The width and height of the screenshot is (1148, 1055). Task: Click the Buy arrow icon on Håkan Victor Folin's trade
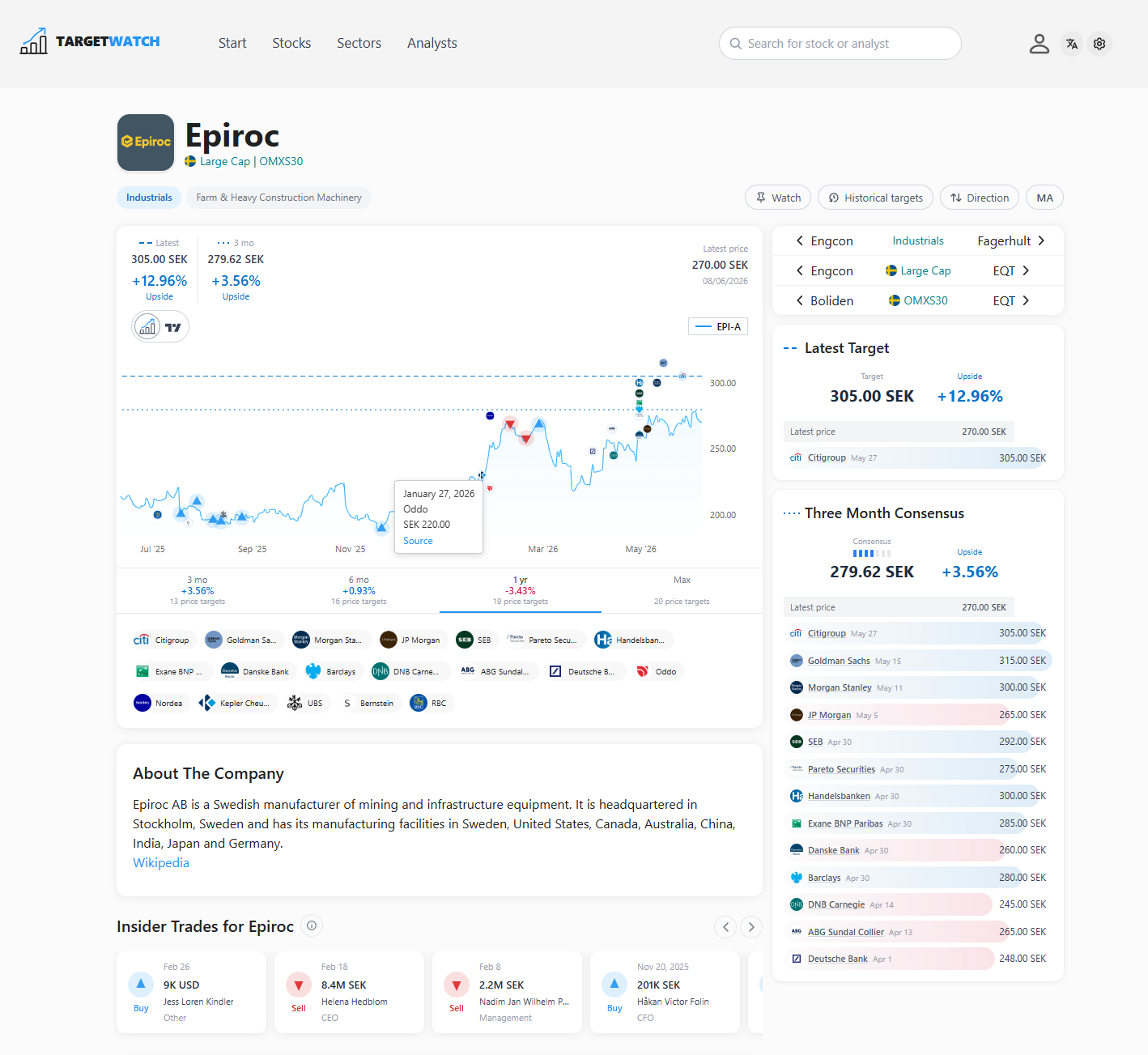tap(614, 984)
